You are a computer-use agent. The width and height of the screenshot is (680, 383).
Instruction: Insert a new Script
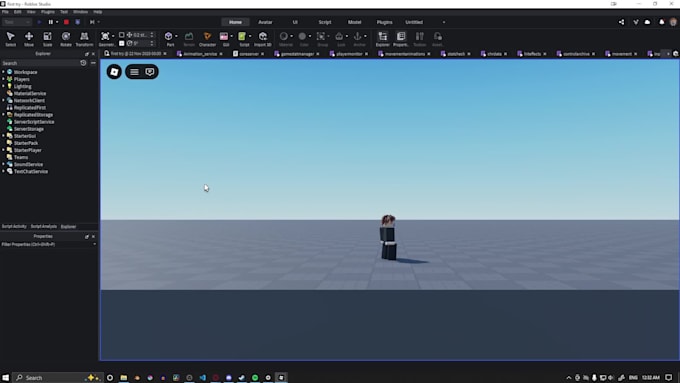point(242,36)
